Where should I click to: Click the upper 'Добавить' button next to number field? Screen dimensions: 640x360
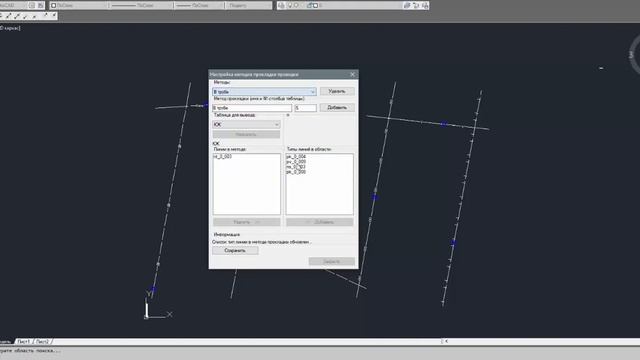337,108
